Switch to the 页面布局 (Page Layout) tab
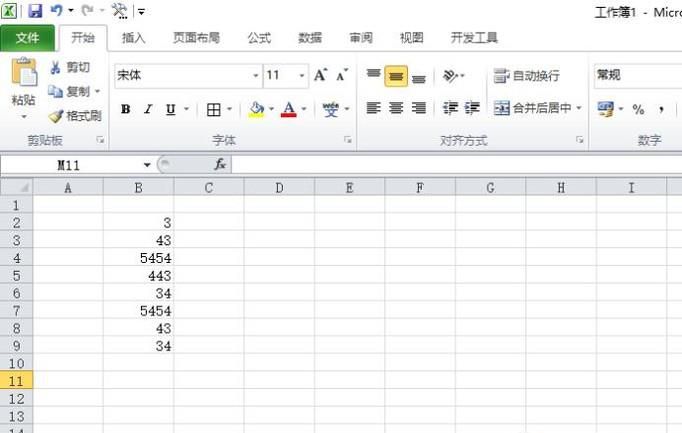This screenshot has width=682, height=433. coord(196,38)
